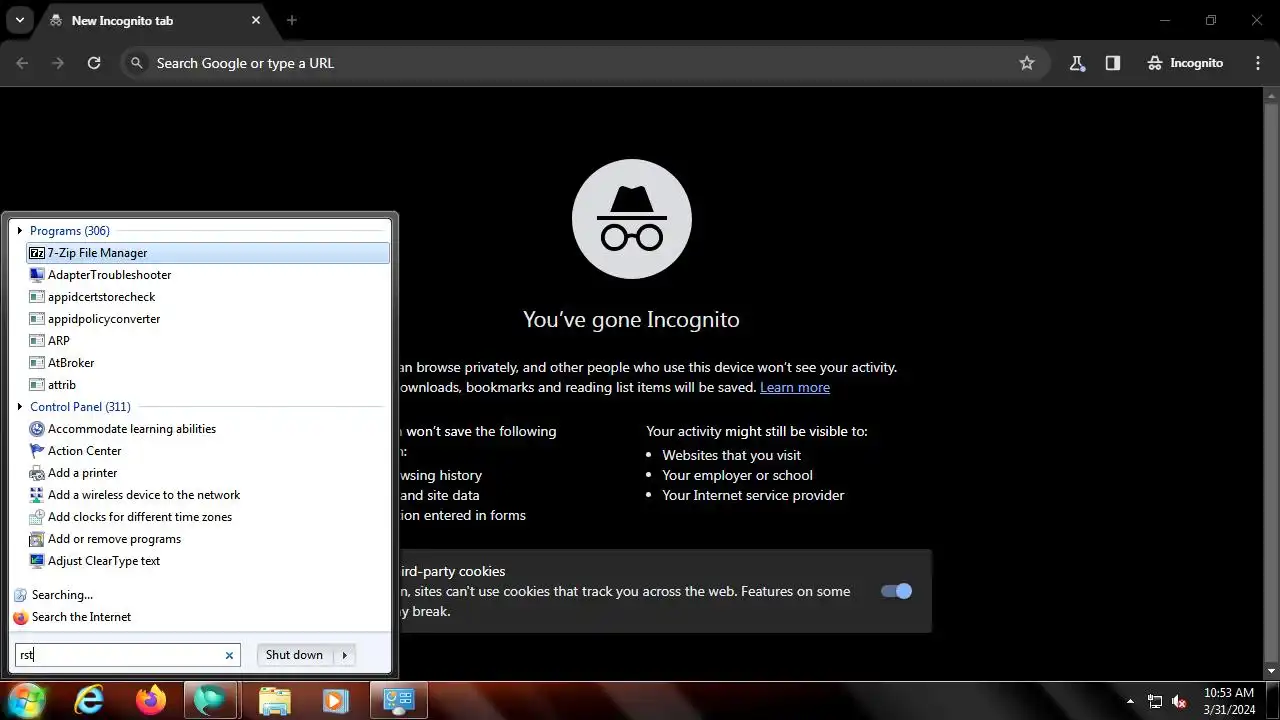Click the Windows Start orb
1280x720 pixels.
26,700
